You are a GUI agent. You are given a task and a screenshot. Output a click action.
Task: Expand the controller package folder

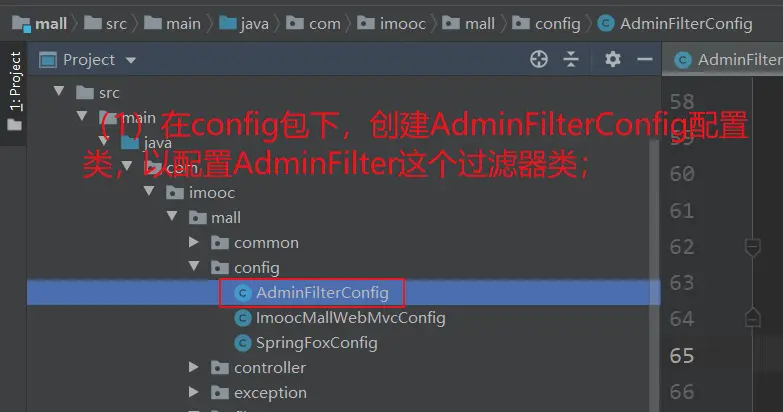tap(194, 367)
